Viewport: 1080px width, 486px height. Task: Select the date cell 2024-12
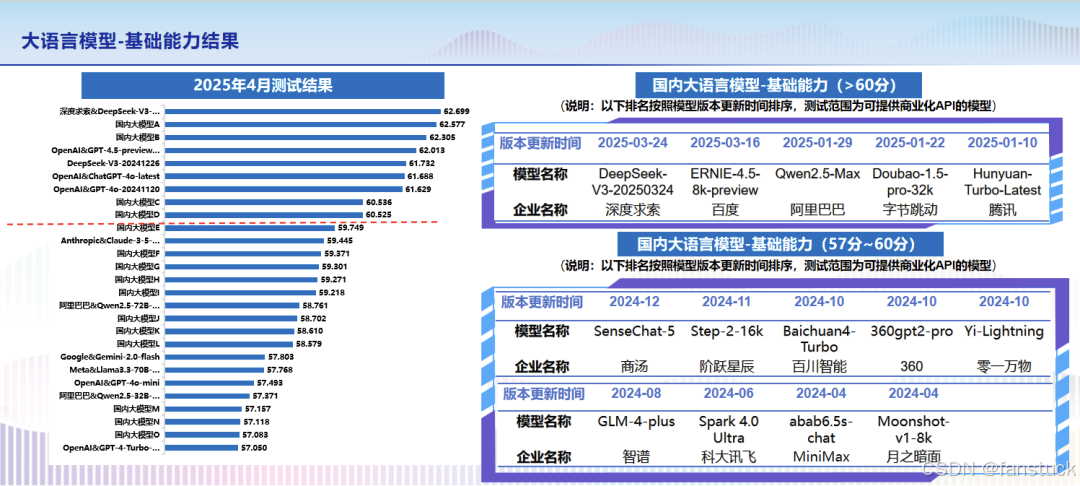coord(633,302)
